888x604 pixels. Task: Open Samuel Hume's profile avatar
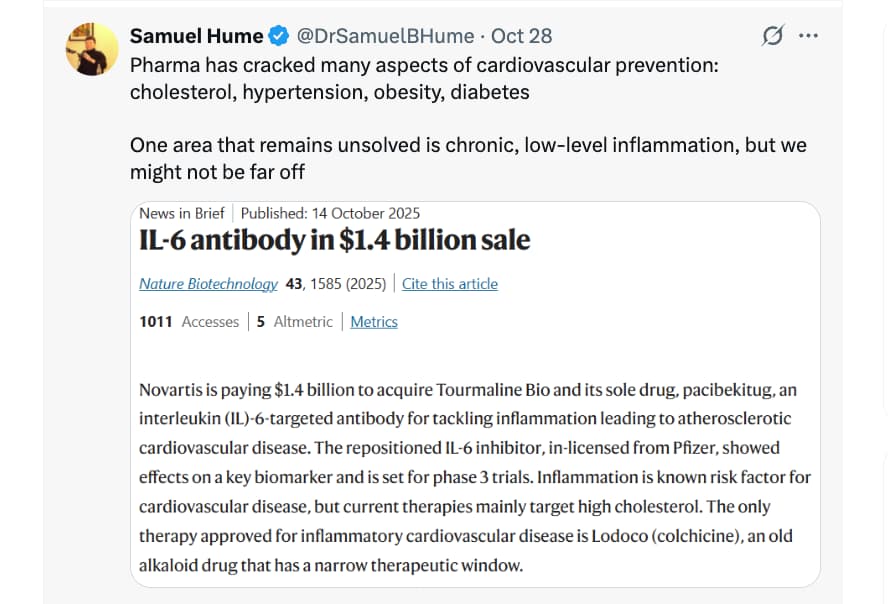tap(92, 48)
